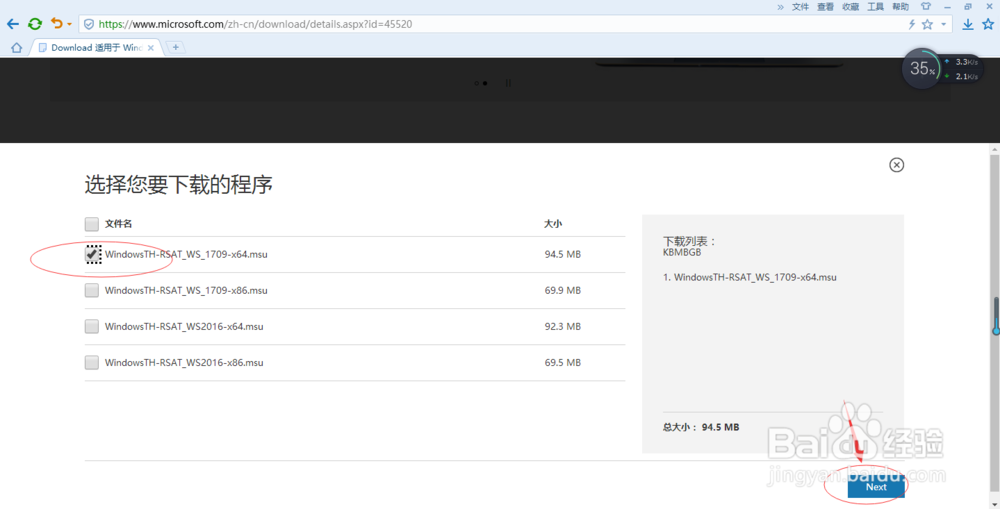Toggle the 文件名 select-all checkbox
The image size is (1000, 509).
(92, 224)
